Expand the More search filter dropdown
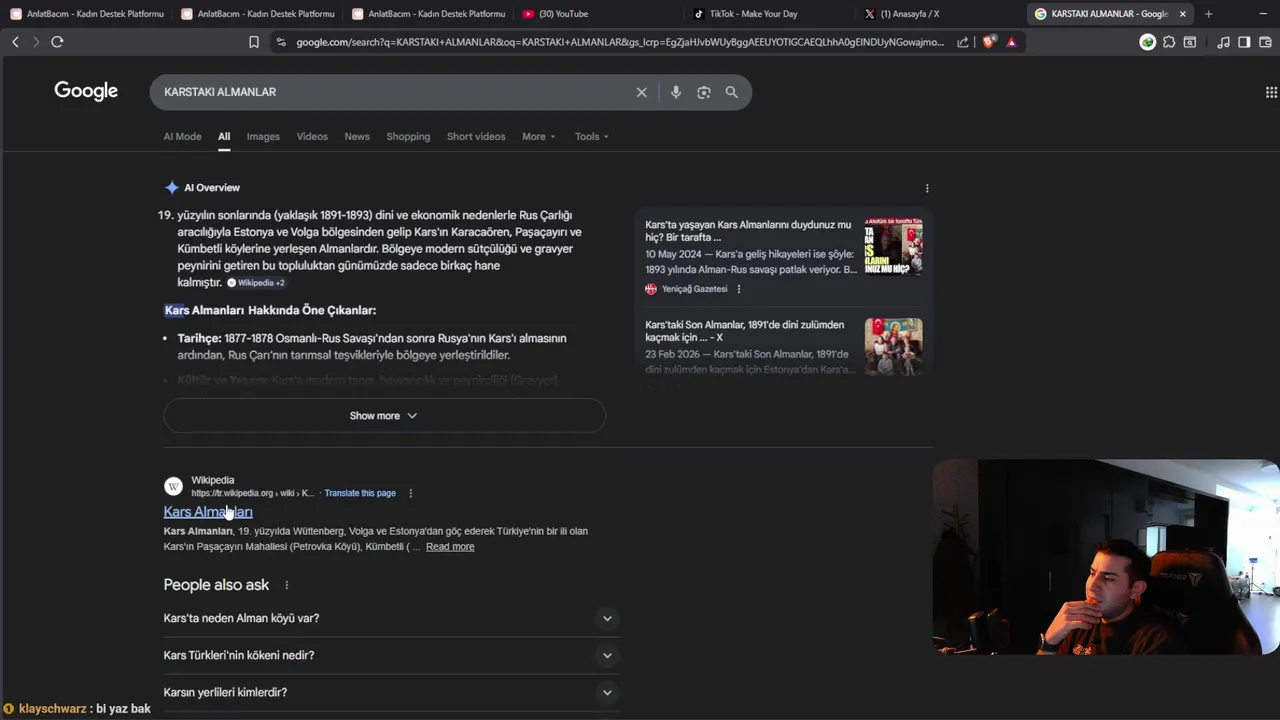The width and height of the screenshot is (1280, 720). tap(538, 136)
